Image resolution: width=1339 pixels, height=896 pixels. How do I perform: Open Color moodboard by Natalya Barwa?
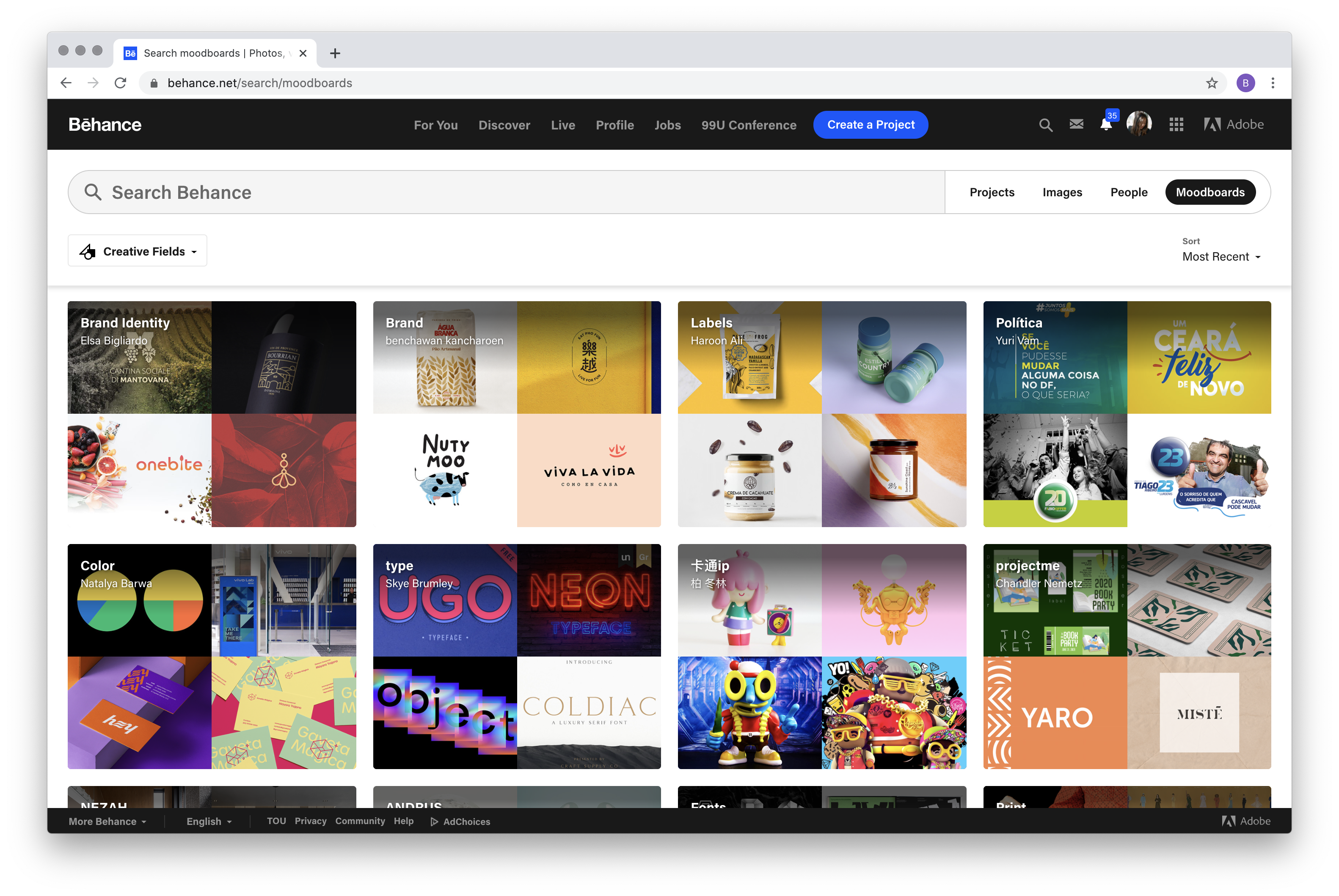tap(212, 656)
